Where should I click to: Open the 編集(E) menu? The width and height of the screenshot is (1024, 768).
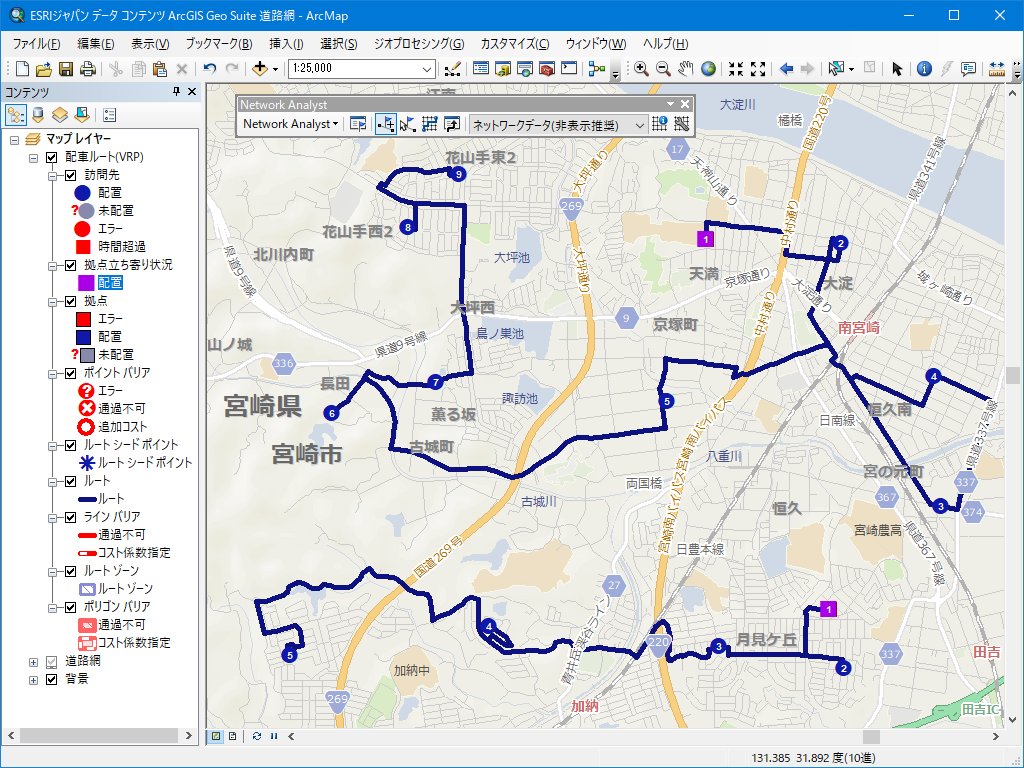(x=95, y=44)
